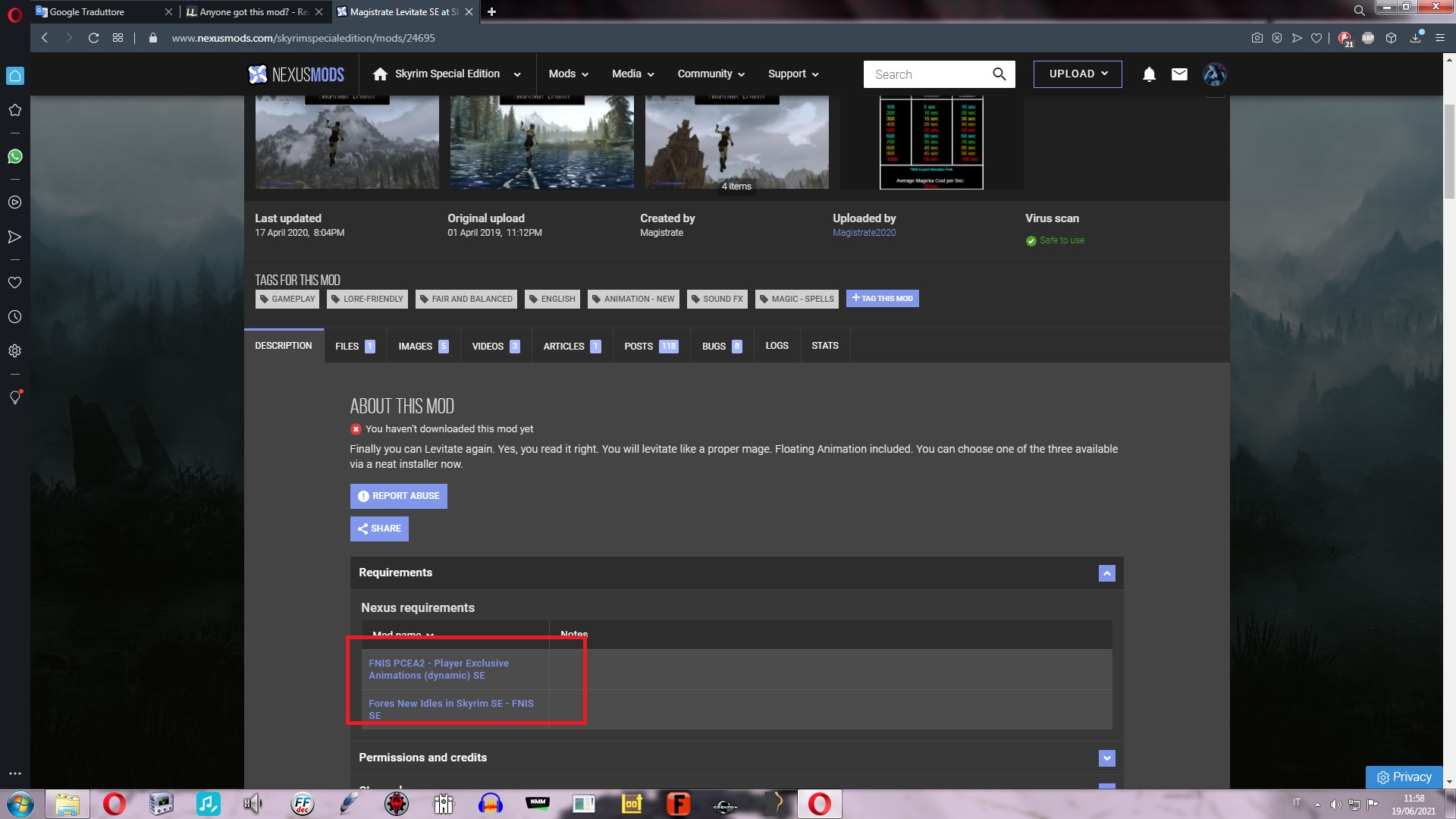Open a new browser tab with plus
1456x819 pixels.
[491, 11]
